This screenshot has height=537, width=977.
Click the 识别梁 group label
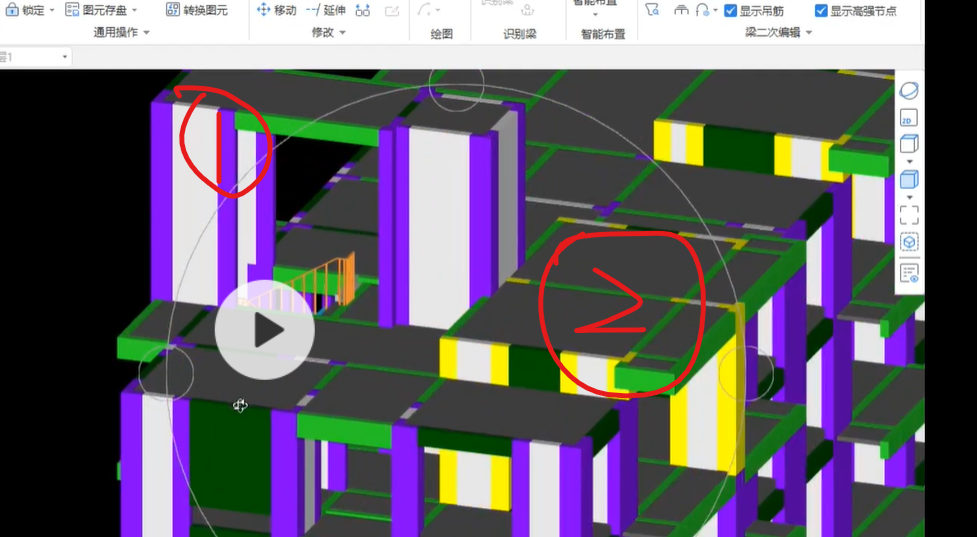point(520,34)
